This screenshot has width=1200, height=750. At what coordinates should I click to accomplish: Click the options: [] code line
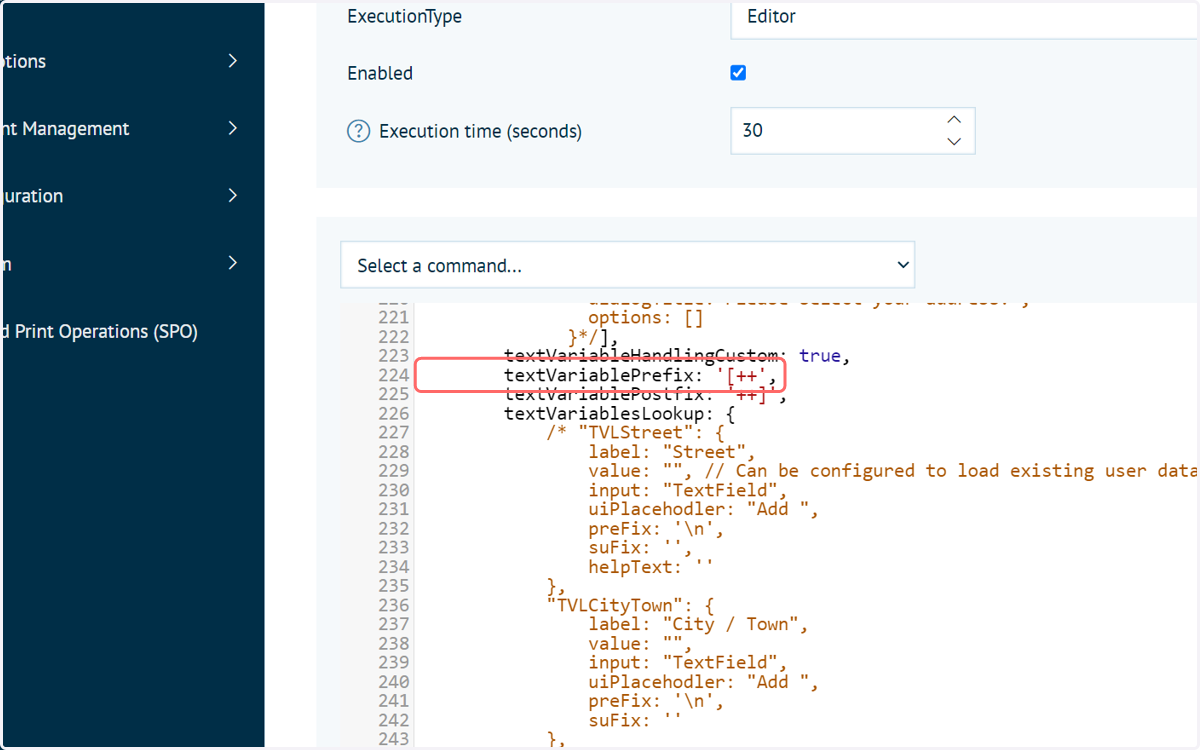coord(646,318)
